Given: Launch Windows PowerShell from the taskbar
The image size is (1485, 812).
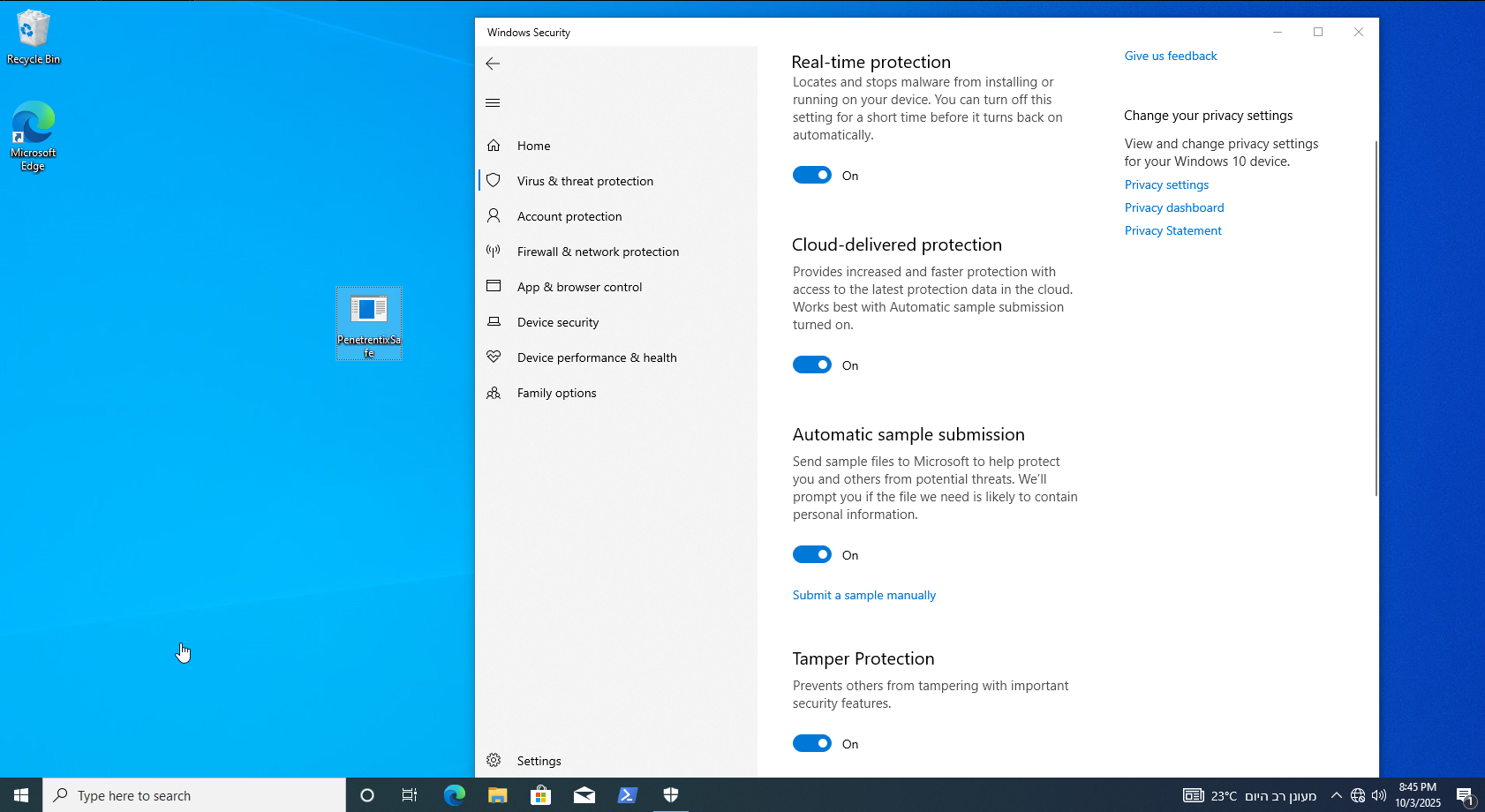Looking at the screenshot, I should point(627,795).
